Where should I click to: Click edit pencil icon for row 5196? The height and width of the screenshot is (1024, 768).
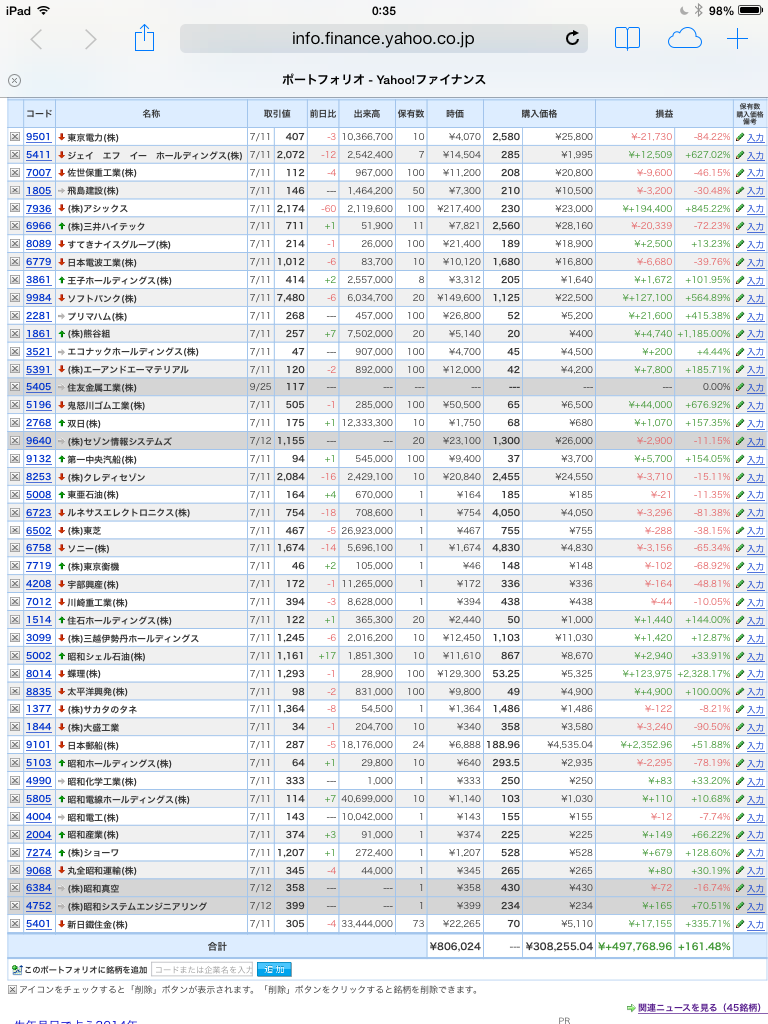click(x=740, y=405)
